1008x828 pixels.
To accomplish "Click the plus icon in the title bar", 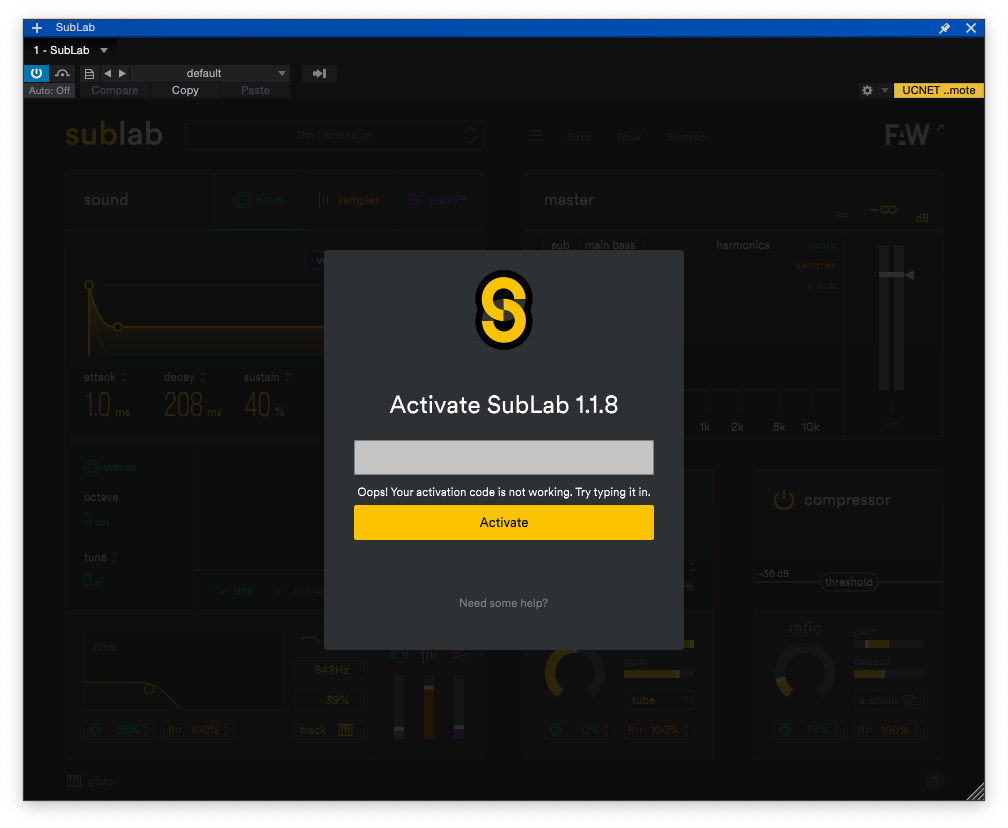I will (x=37, y=28).
